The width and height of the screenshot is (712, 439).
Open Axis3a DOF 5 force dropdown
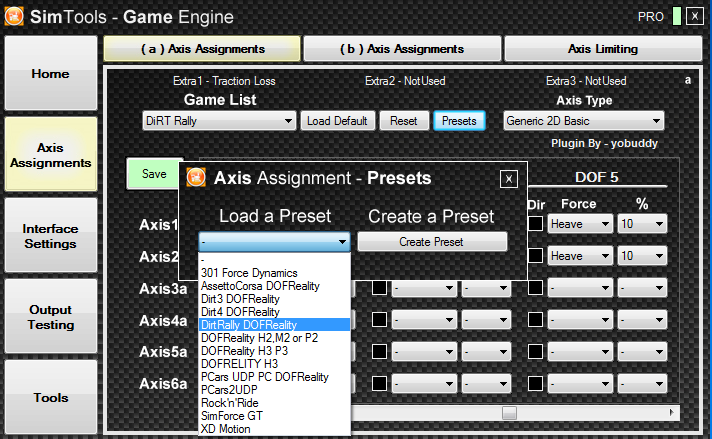[x=580, y=288]
